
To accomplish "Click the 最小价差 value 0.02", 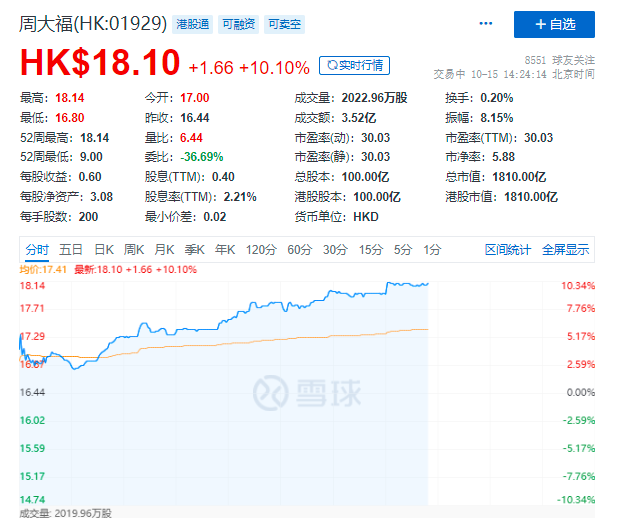I will (x=215, y=217).
